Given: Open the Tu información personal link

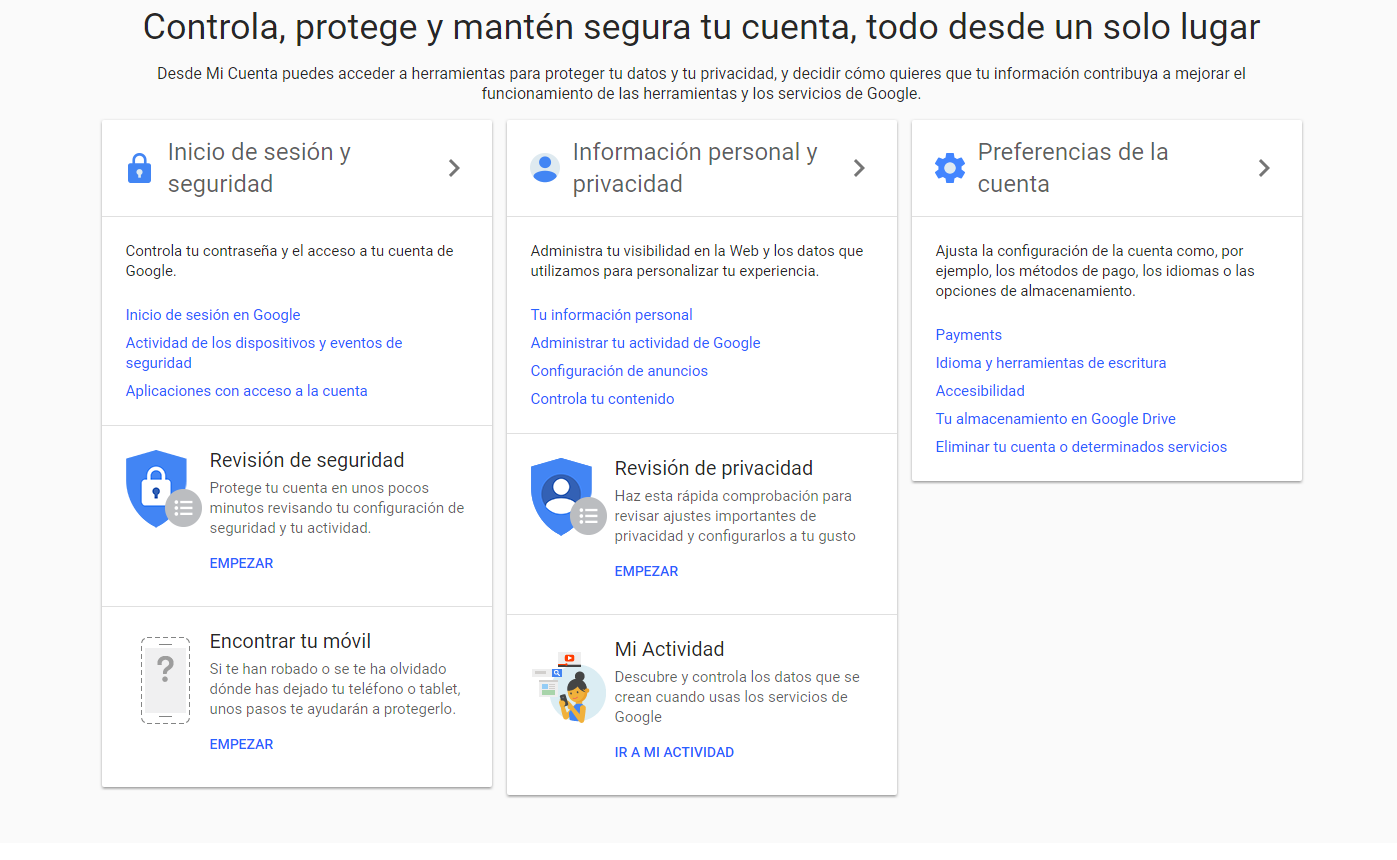Looking at the screenshot, I should [612, 315].
